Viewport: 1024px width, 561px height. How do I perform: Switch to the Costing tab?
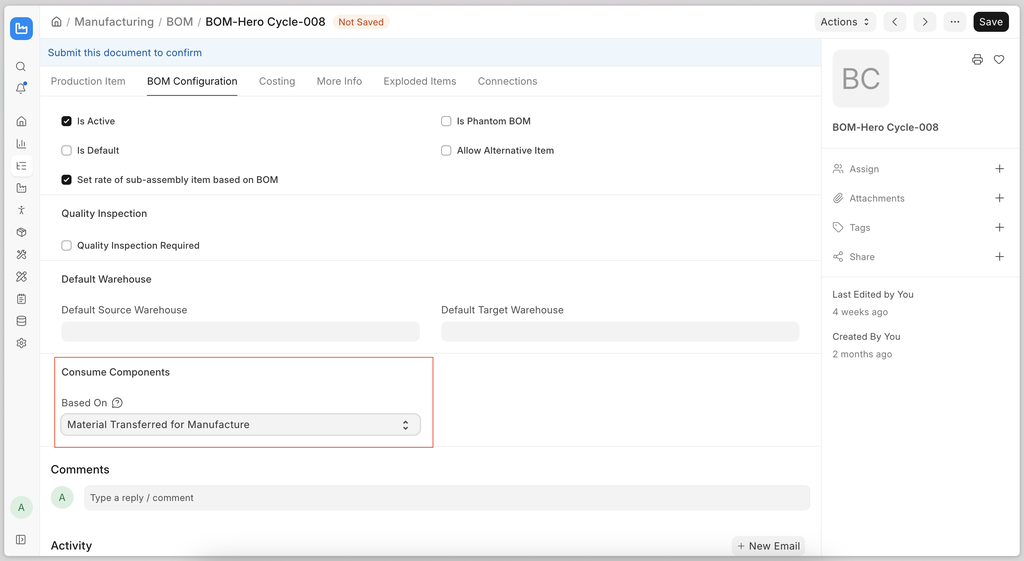coord(277,81)
